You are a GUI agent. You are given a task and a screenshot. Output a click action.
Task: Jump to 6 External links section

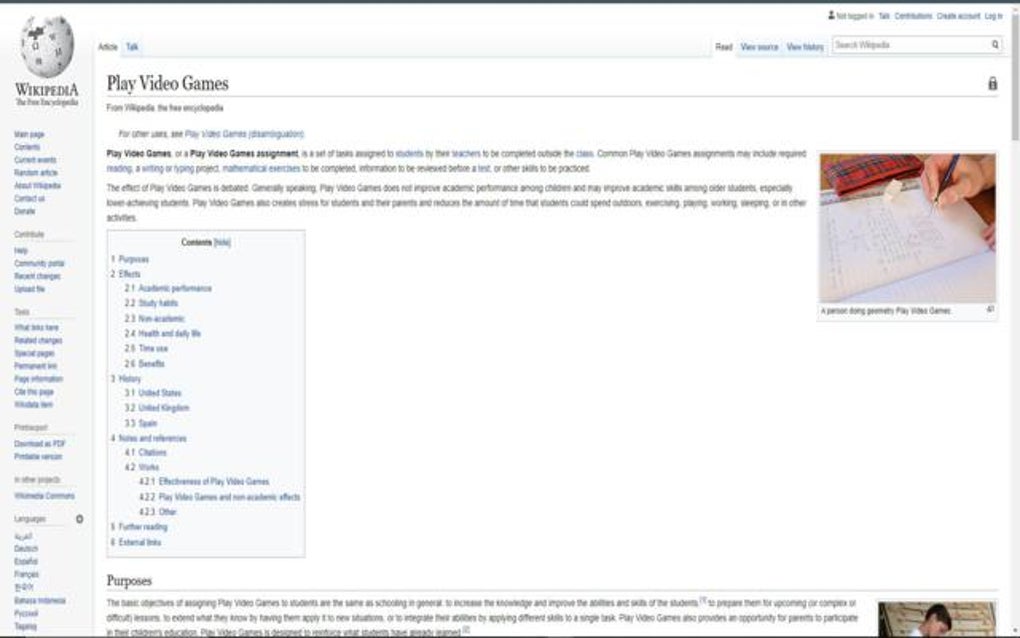pyautogui.click(x=136, y=542)
